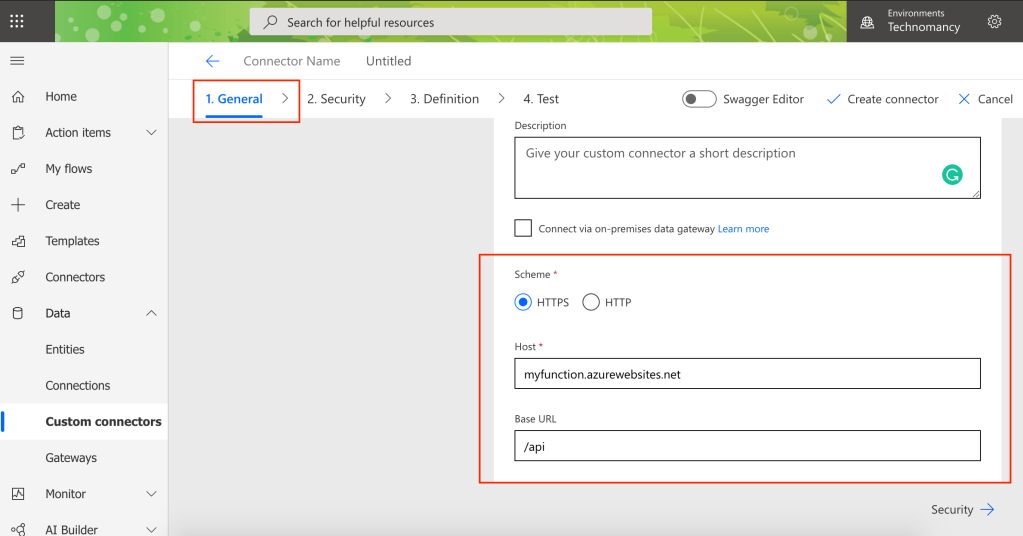Check Connect via on-premises data gateway
This screenshot has height=536, width=1023.
[x=523, y=228]
